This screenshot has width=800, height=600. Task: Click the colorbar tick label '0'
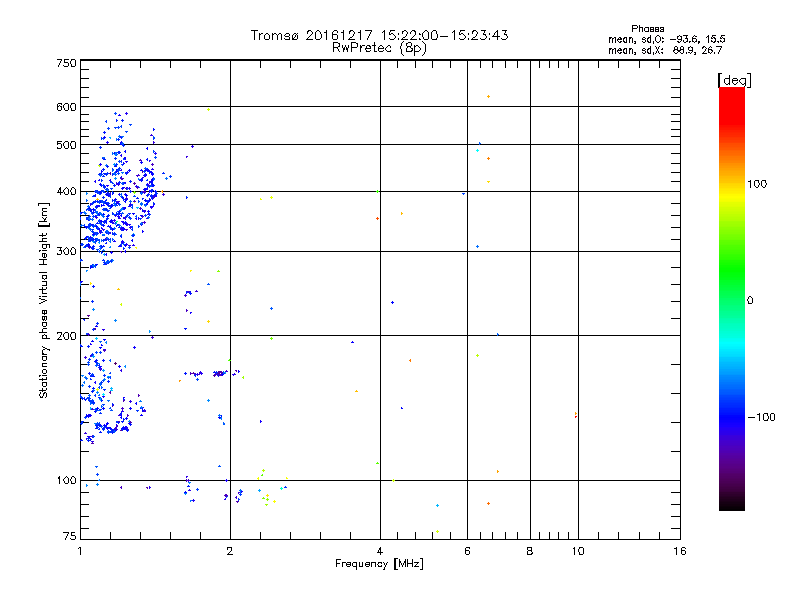point(749,301)
